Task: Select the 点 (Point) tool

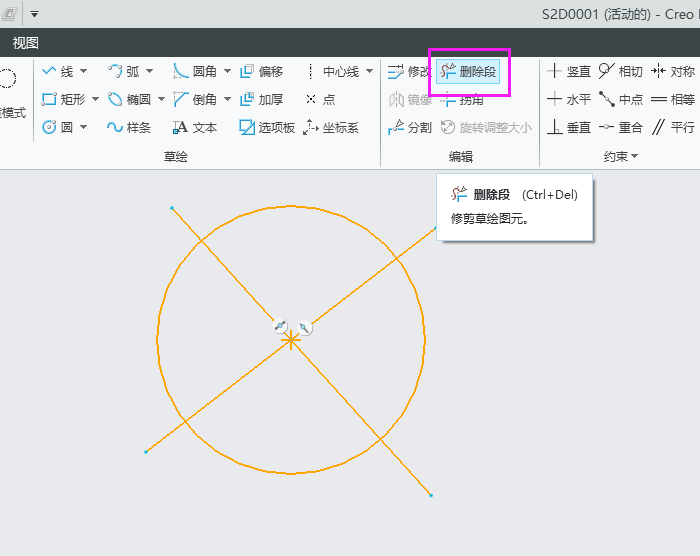Action: point(321,99)
